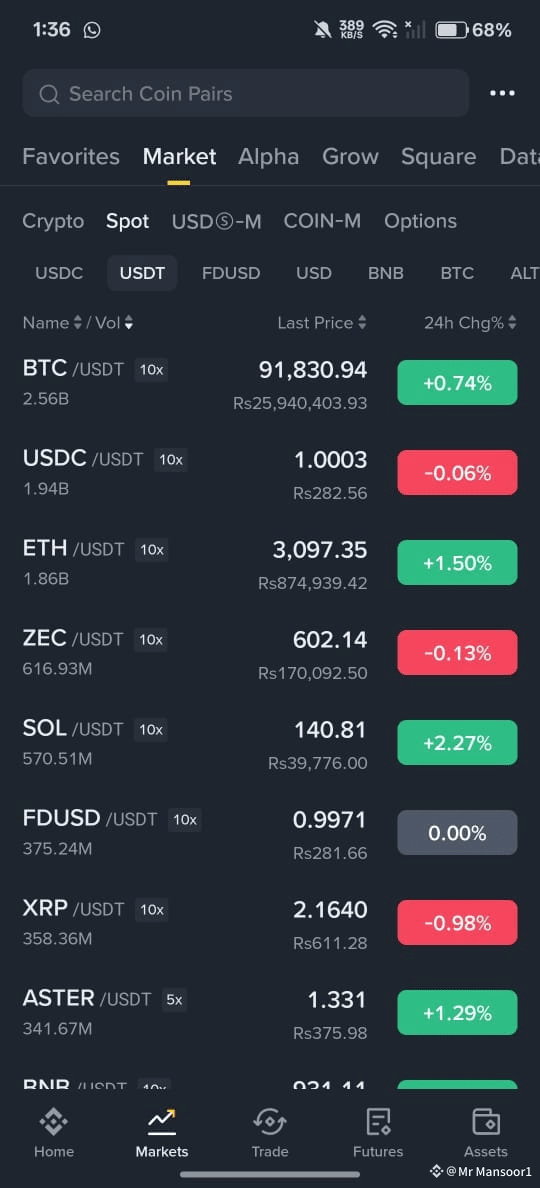Tap the magnifier search icon
Image resolution: width=540 pixels, height=1188 pixels.
point(49,94)
